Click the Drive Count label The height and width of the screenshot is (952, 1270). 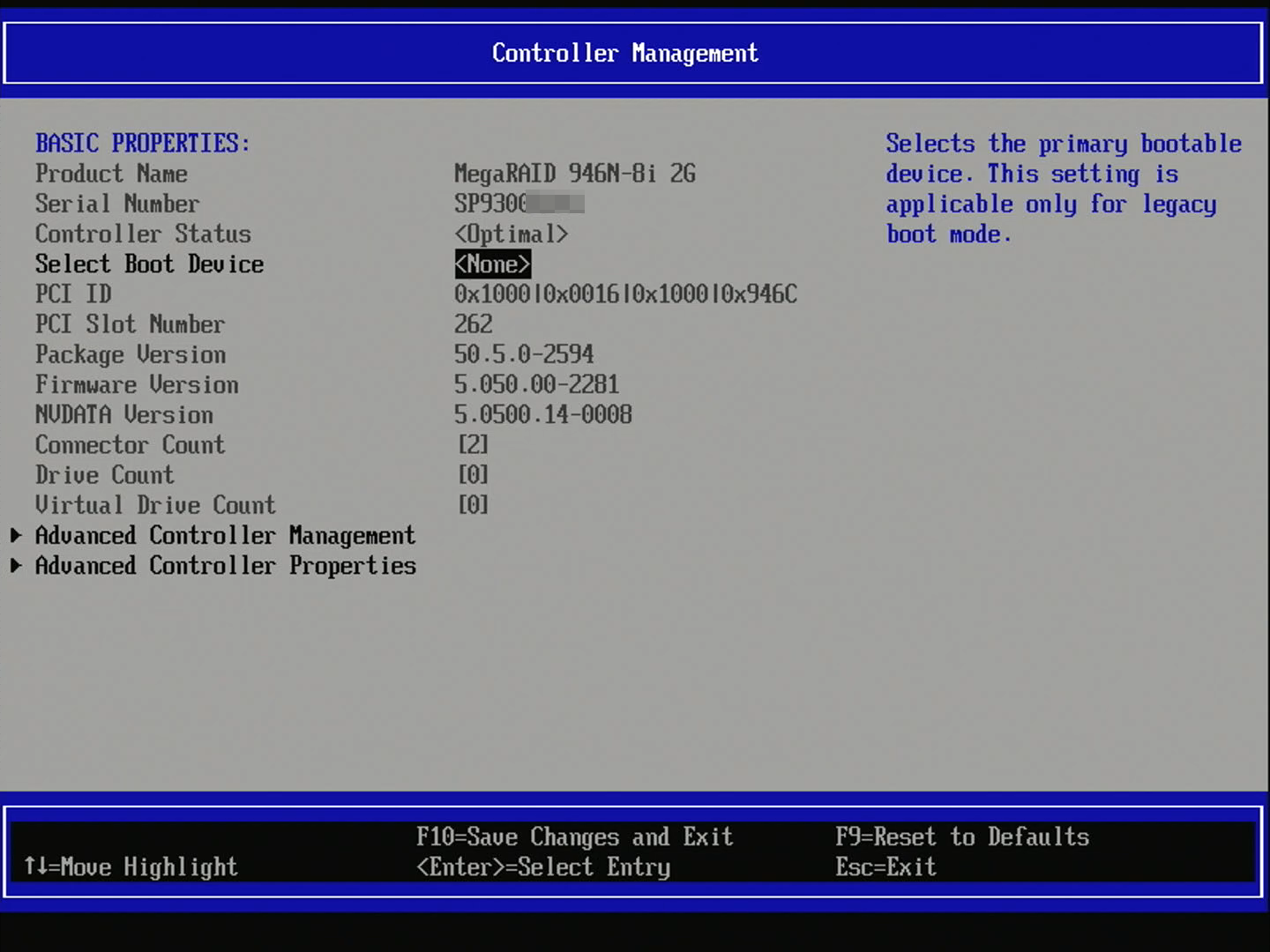click(x=105, y=474)
